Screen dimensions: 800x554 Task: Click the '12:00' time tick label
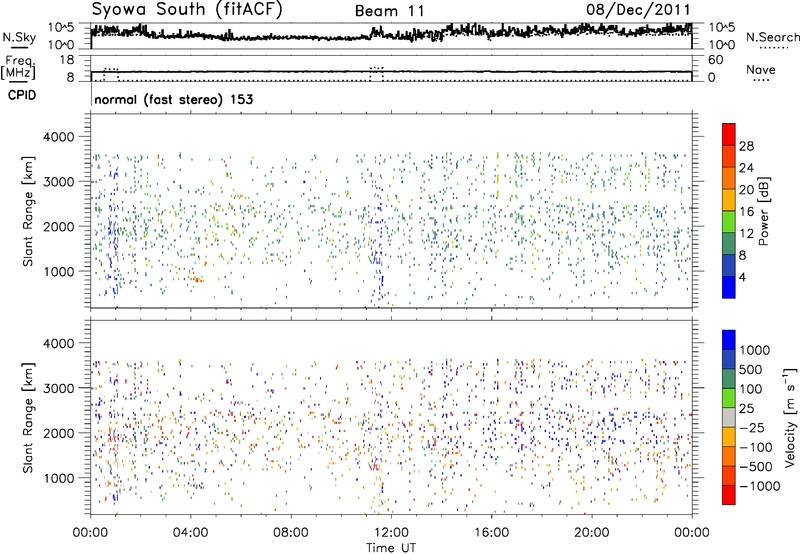click(x=391, y=533)
